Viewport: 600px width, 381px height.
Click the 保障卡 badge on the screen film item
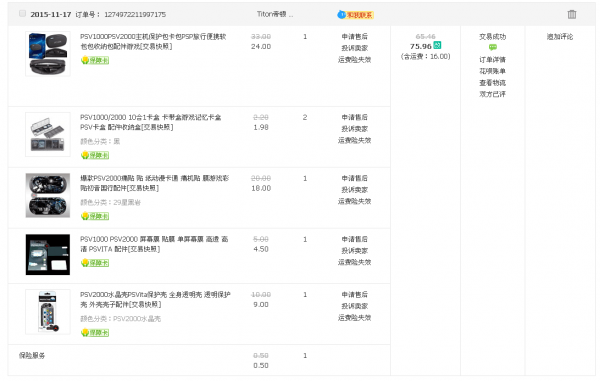point(95,263)
